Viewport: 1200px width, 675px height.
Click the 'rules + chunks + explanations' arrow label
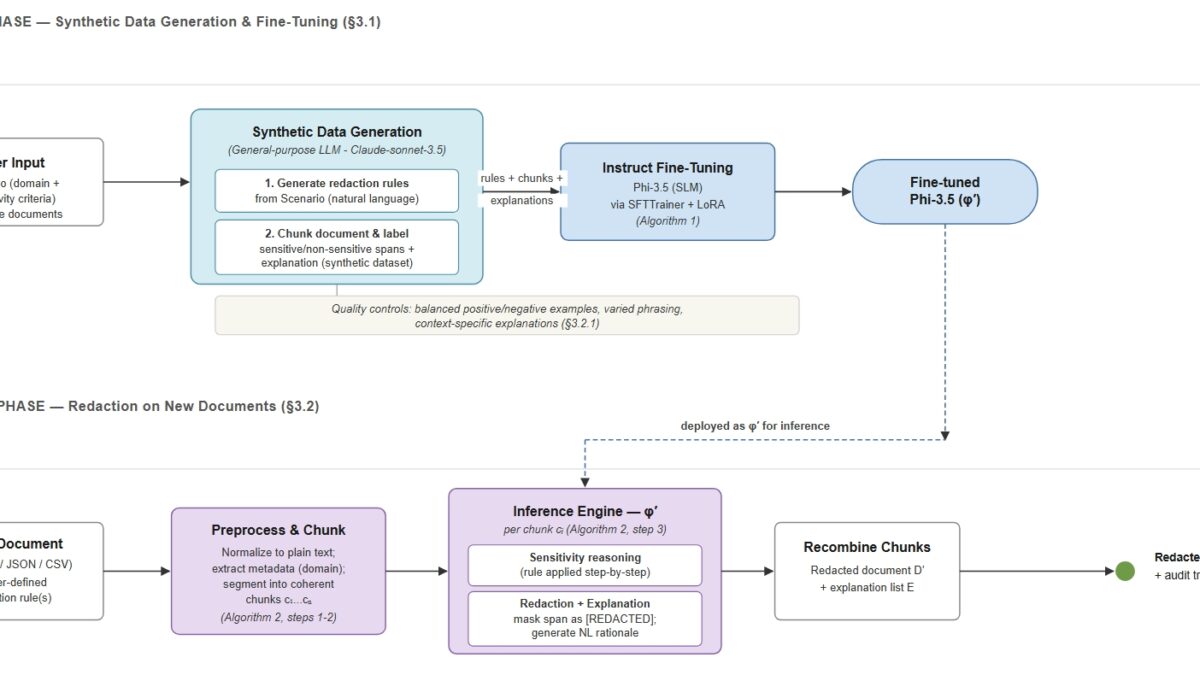[x=523, y=189]
